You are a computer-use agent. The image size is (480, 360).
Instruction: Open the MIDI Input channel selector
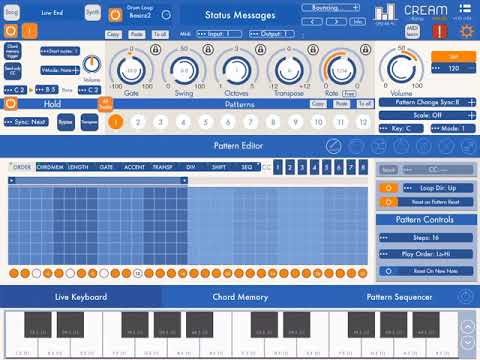coord(219,34)
